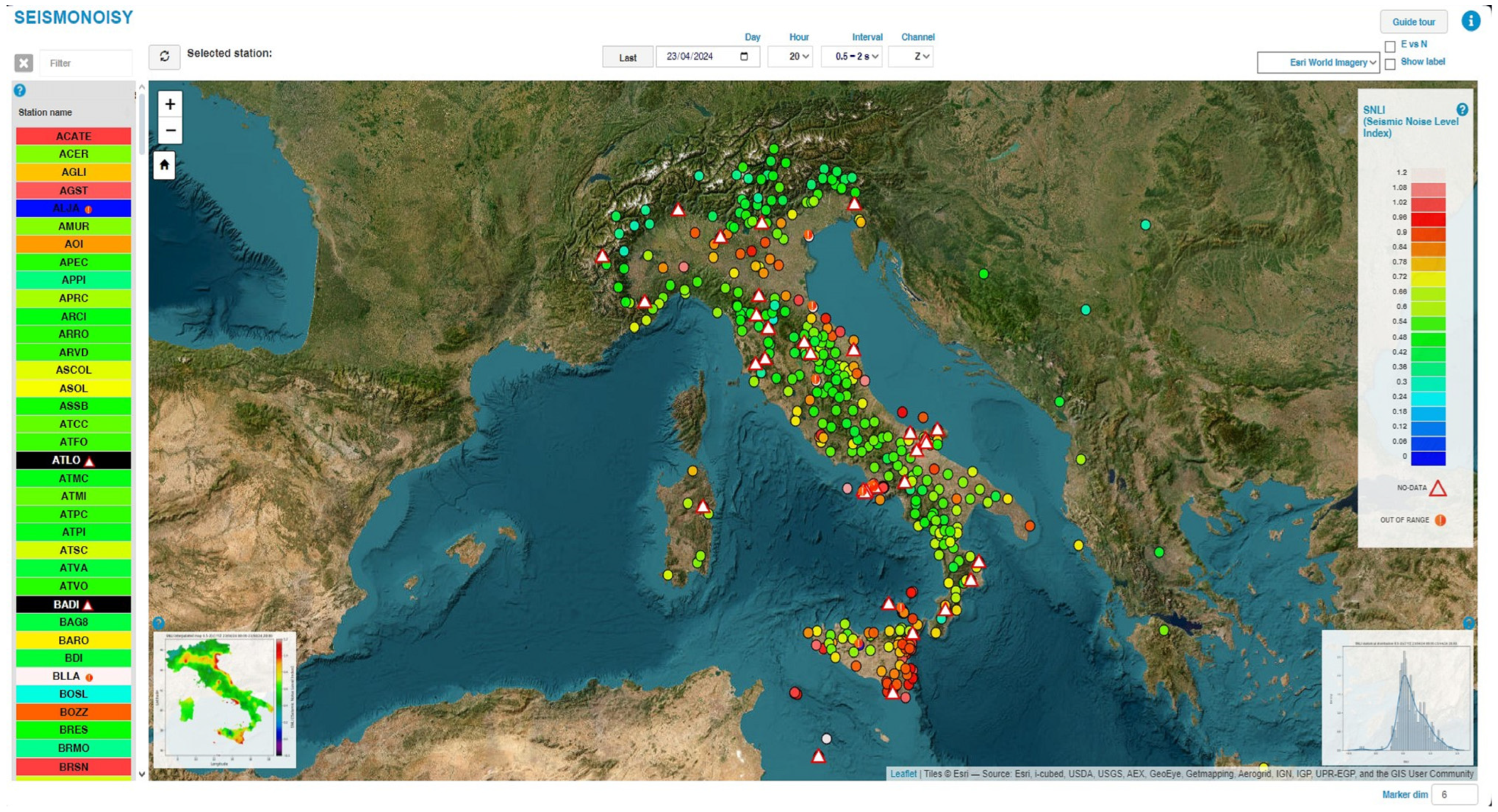Open the interpolated Italy map thumbnail
Viewport: 1498px width, 812px height.
[x=224, y=701]
